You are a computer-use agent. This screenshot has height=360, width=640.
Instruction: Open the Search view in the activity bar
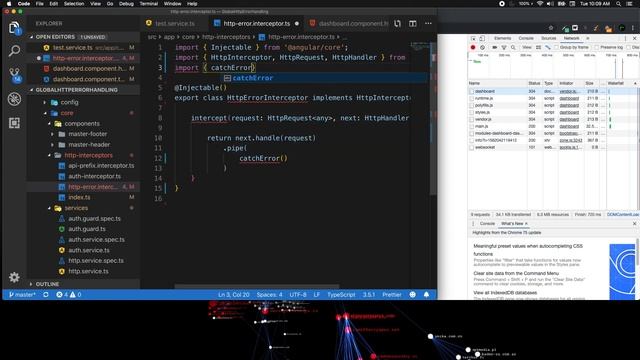pyautogui.click(x=14, y=51)
